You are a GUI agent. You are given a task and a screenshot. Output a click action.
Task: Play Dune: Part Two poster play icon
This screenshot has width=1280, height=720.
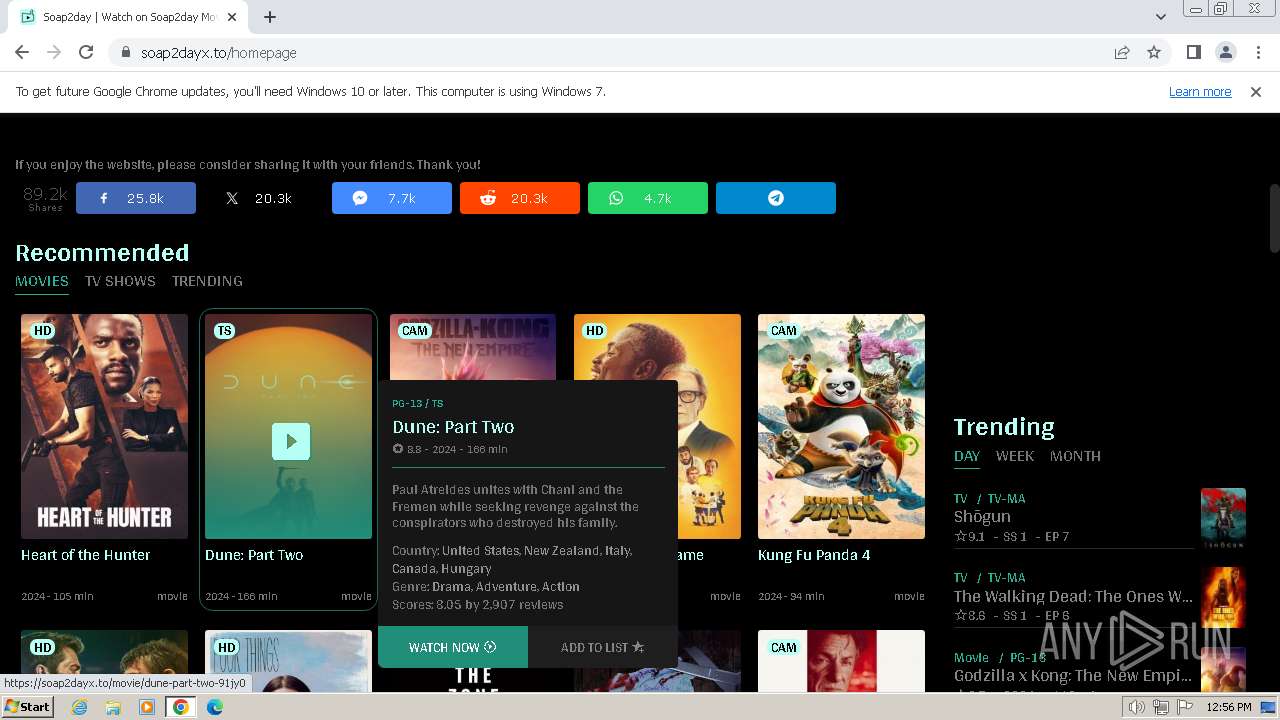(291, 441)
